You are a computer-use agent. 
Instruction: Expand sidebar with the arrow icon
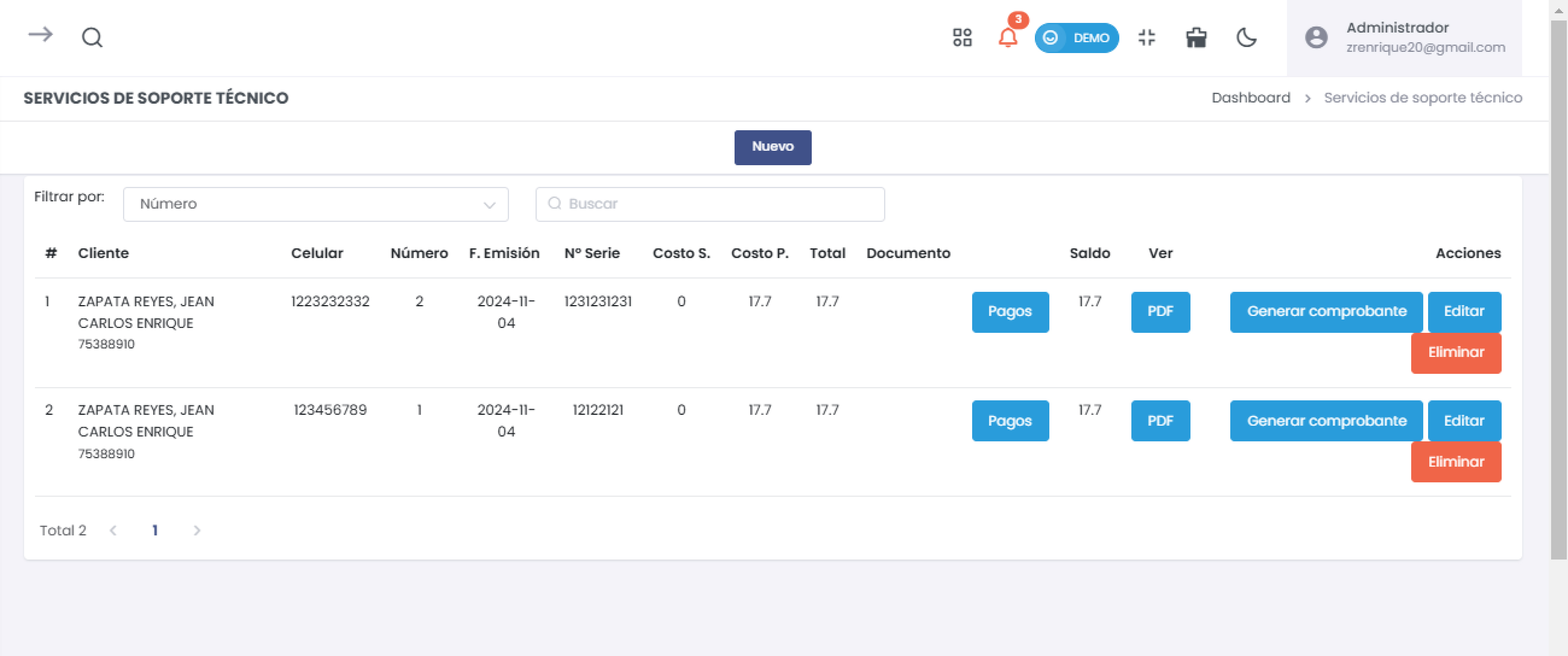(40, 35)
